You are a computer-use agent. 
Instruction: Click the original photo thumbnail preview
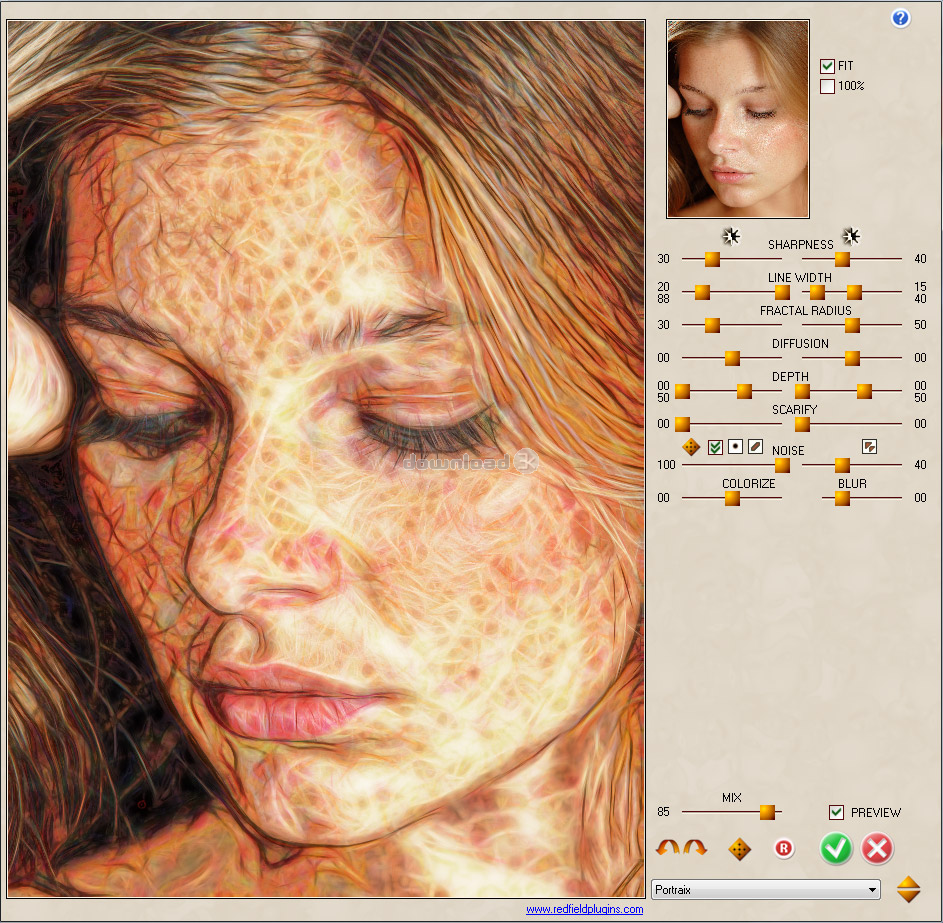pos(738,118)
